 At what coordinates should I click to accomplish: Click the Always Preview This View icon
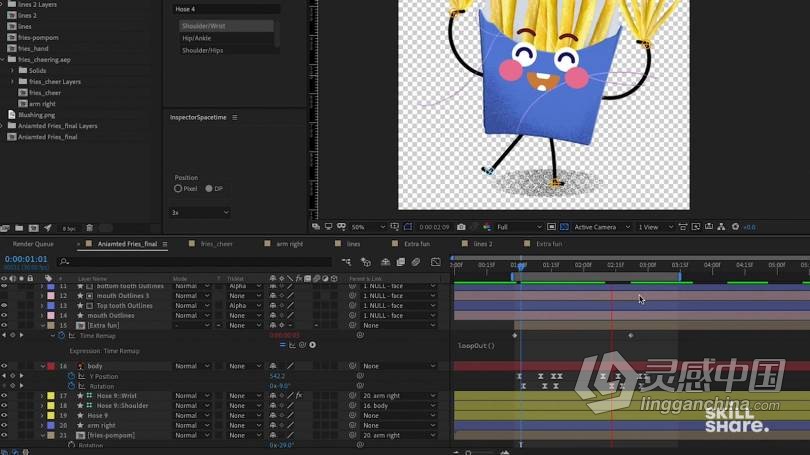point(316,227)
